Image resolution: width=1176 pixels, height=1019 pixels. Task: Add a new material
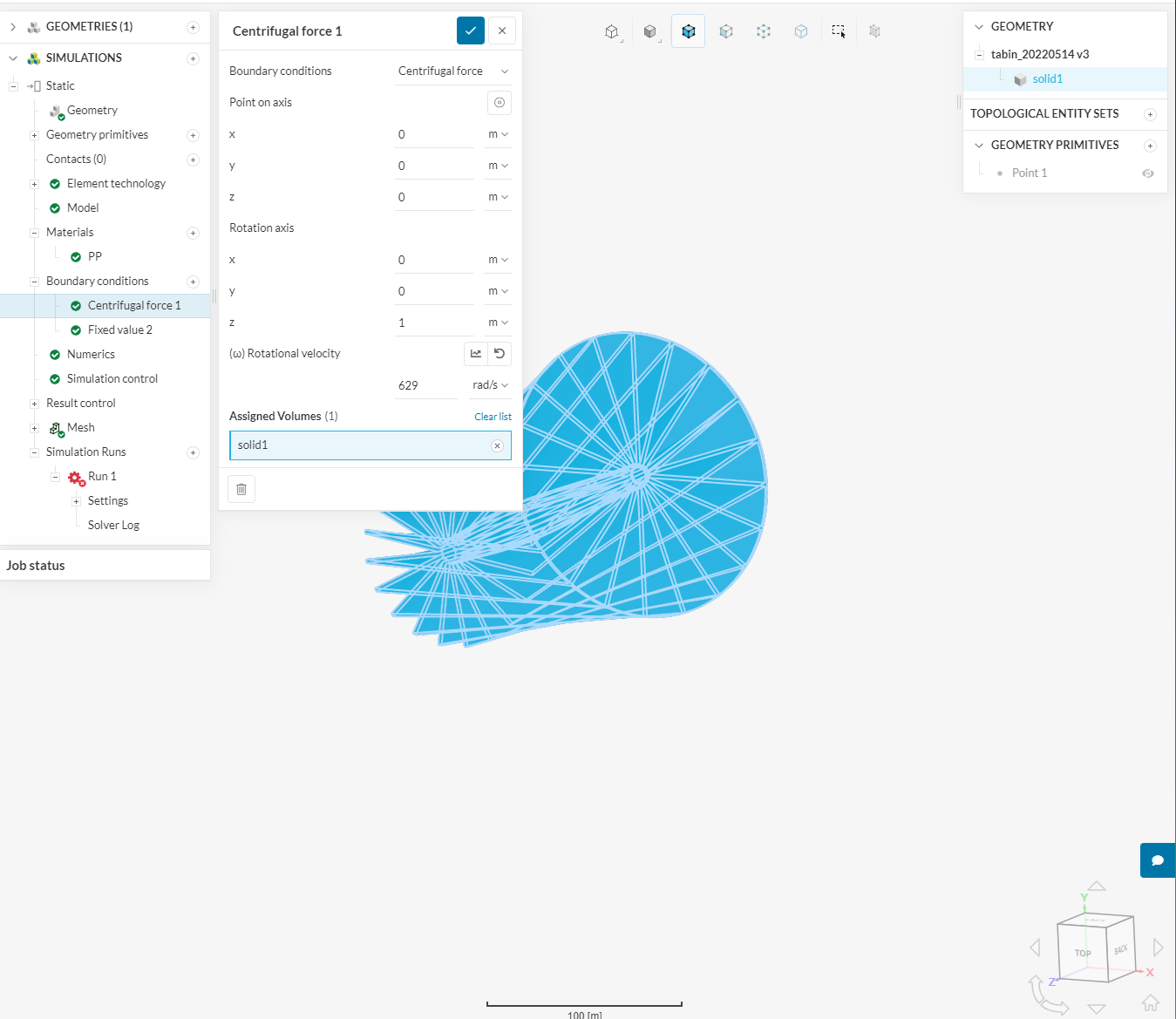pos(193,233)
